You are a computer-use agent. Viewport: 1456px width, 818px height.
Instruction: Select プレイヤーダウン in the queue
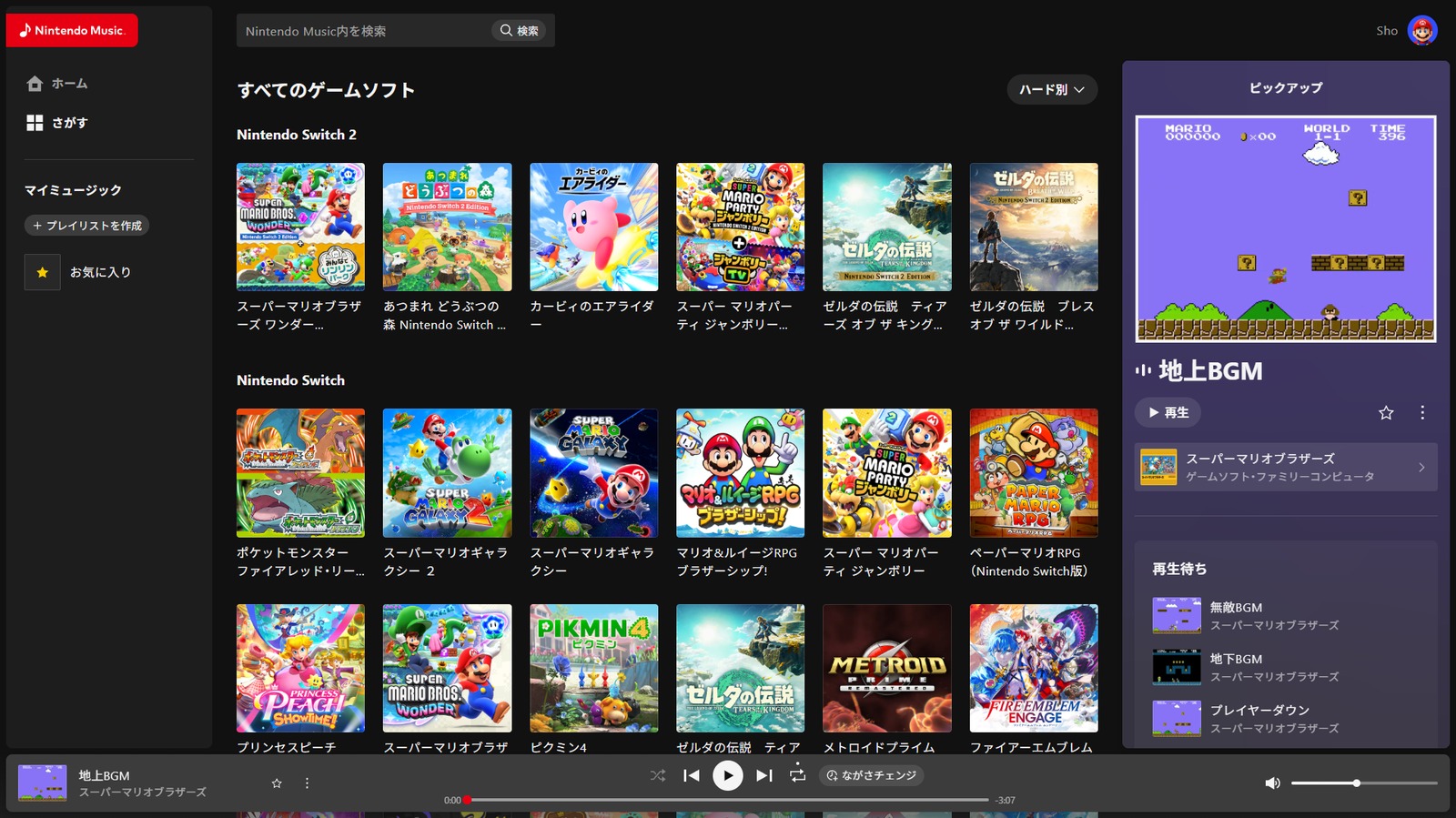click(x=1286, y=718)
